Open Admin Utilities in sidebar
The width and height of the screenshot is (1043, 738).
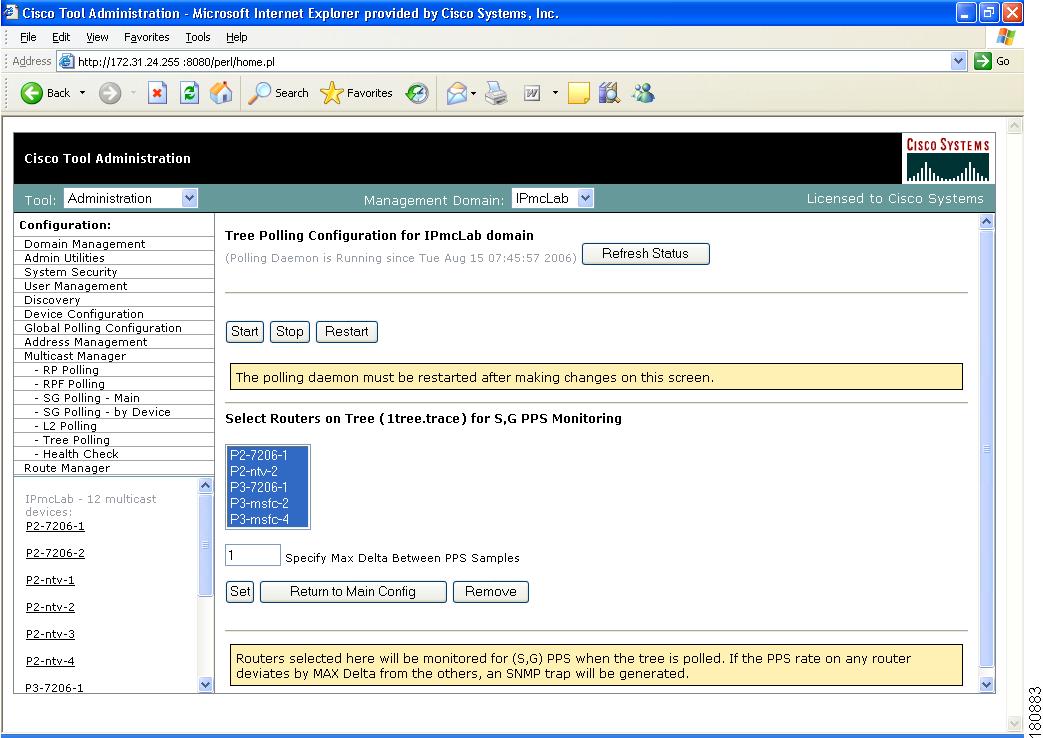click(65, 258)
